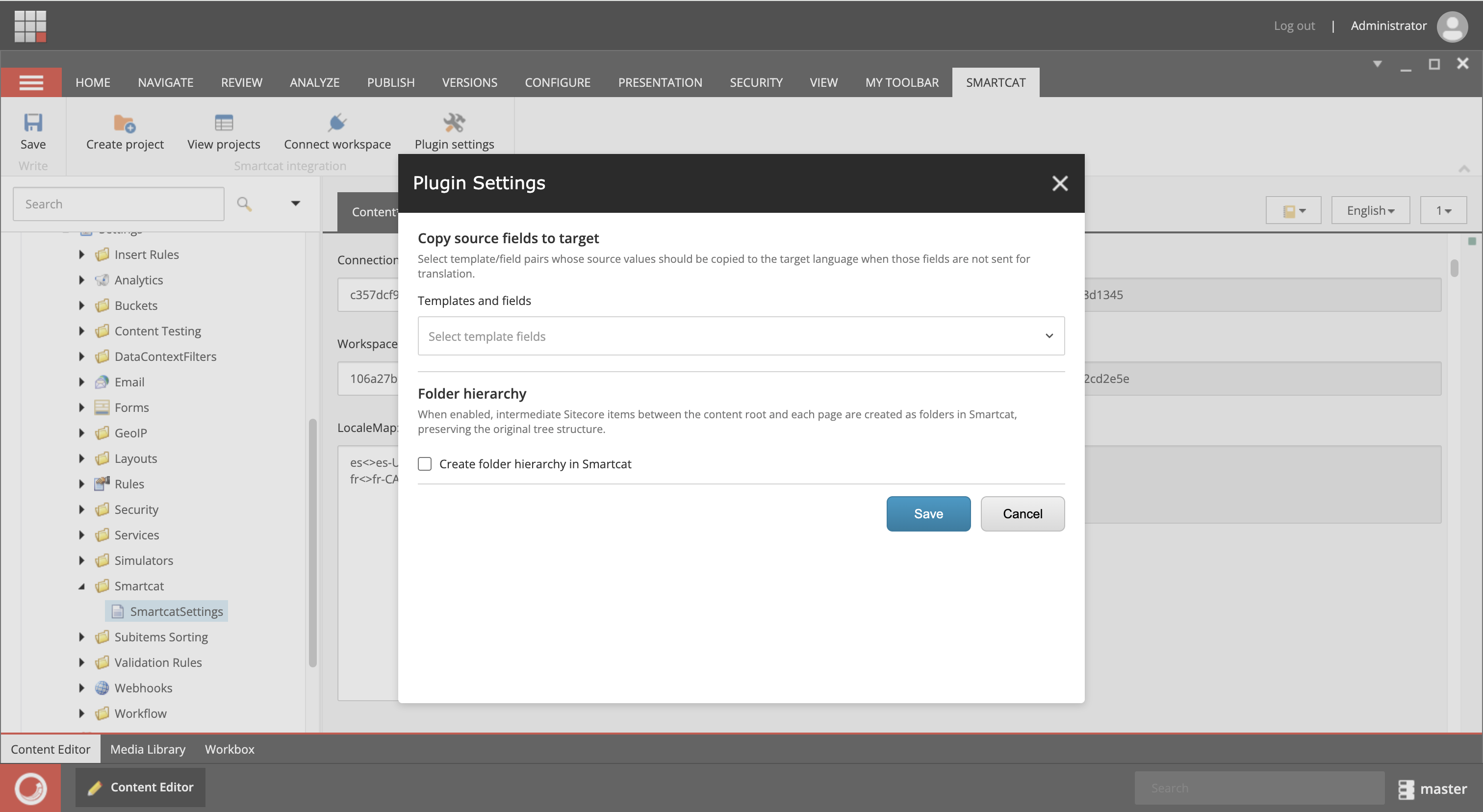The height and width of the screenshot is (812, 1483).
Task: Select the Analytics tree item icon
Action: 102,280
